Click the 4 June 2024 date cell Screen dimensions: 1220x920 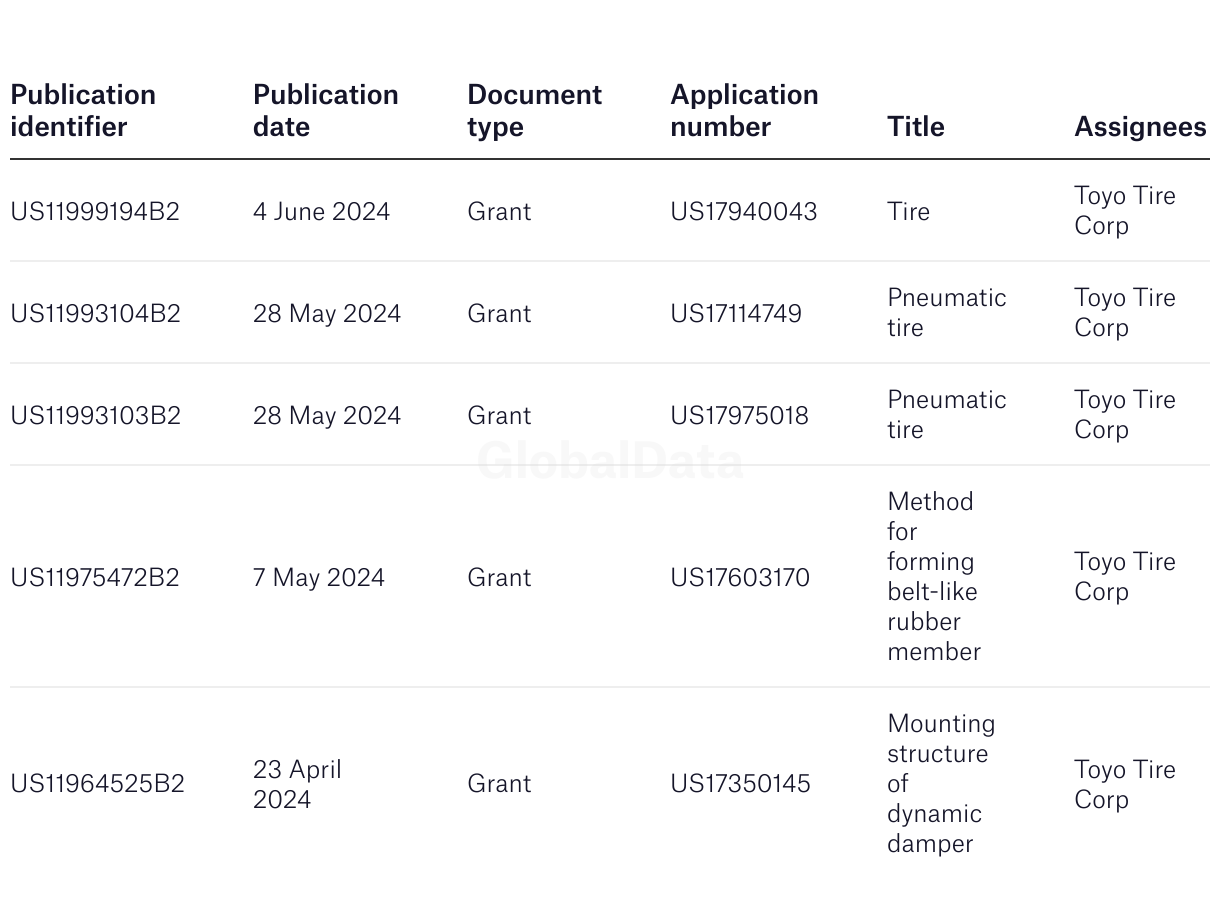pyautogui.click(x=321, y=212)
